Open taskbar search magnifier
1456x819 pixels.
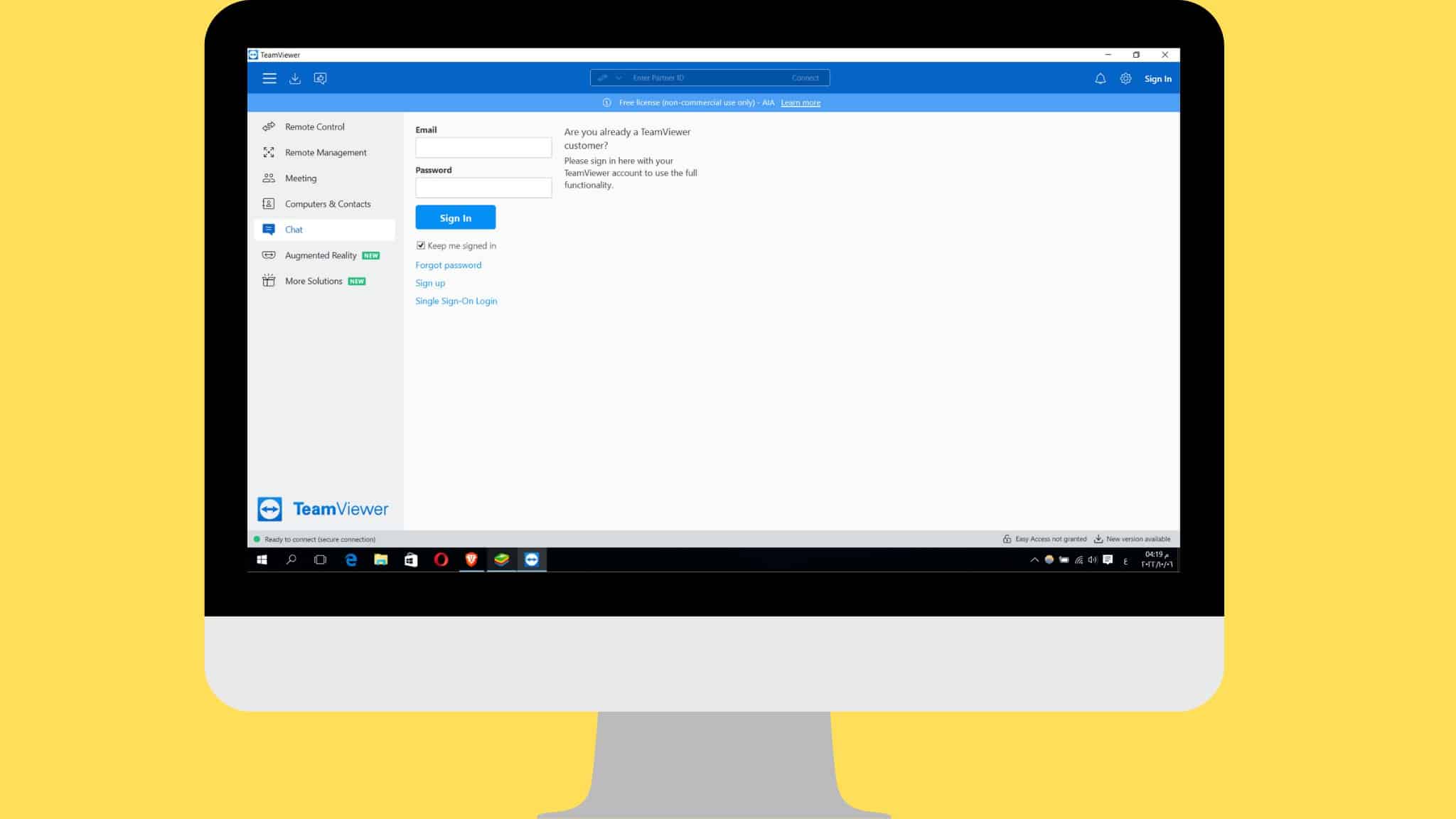coord(291,560)
